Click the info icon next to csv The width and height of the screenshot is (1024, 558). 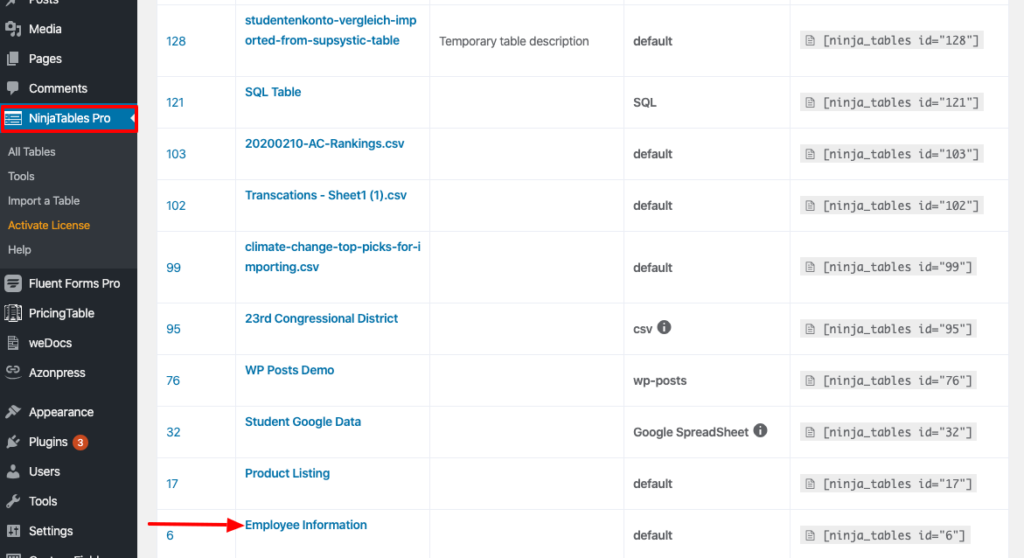tap(664, 327)
